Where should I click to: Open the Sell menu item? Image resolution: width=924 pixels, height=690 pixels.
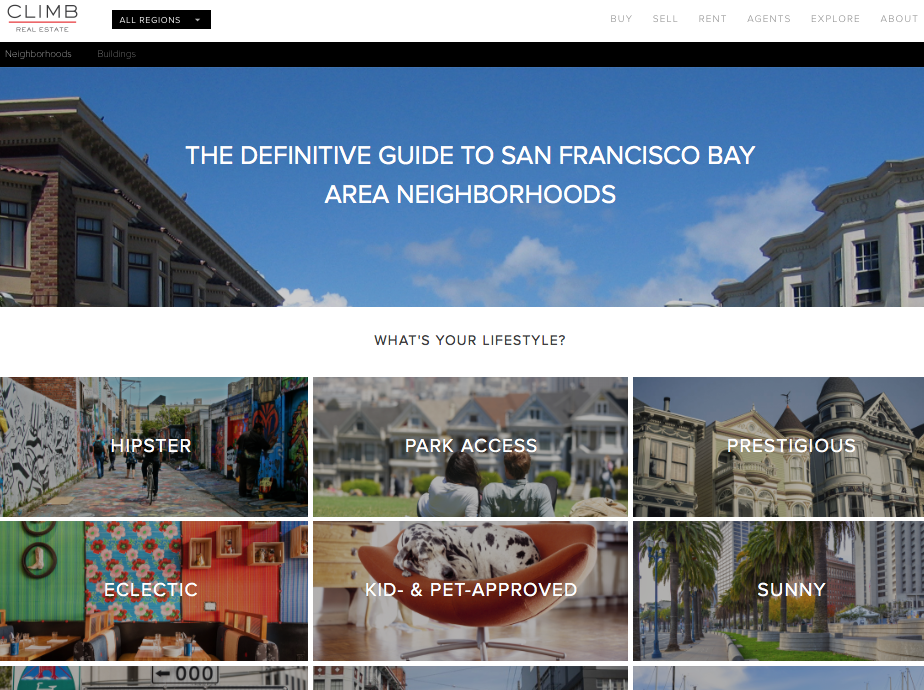pyautogui.click(x=665, y=19)
